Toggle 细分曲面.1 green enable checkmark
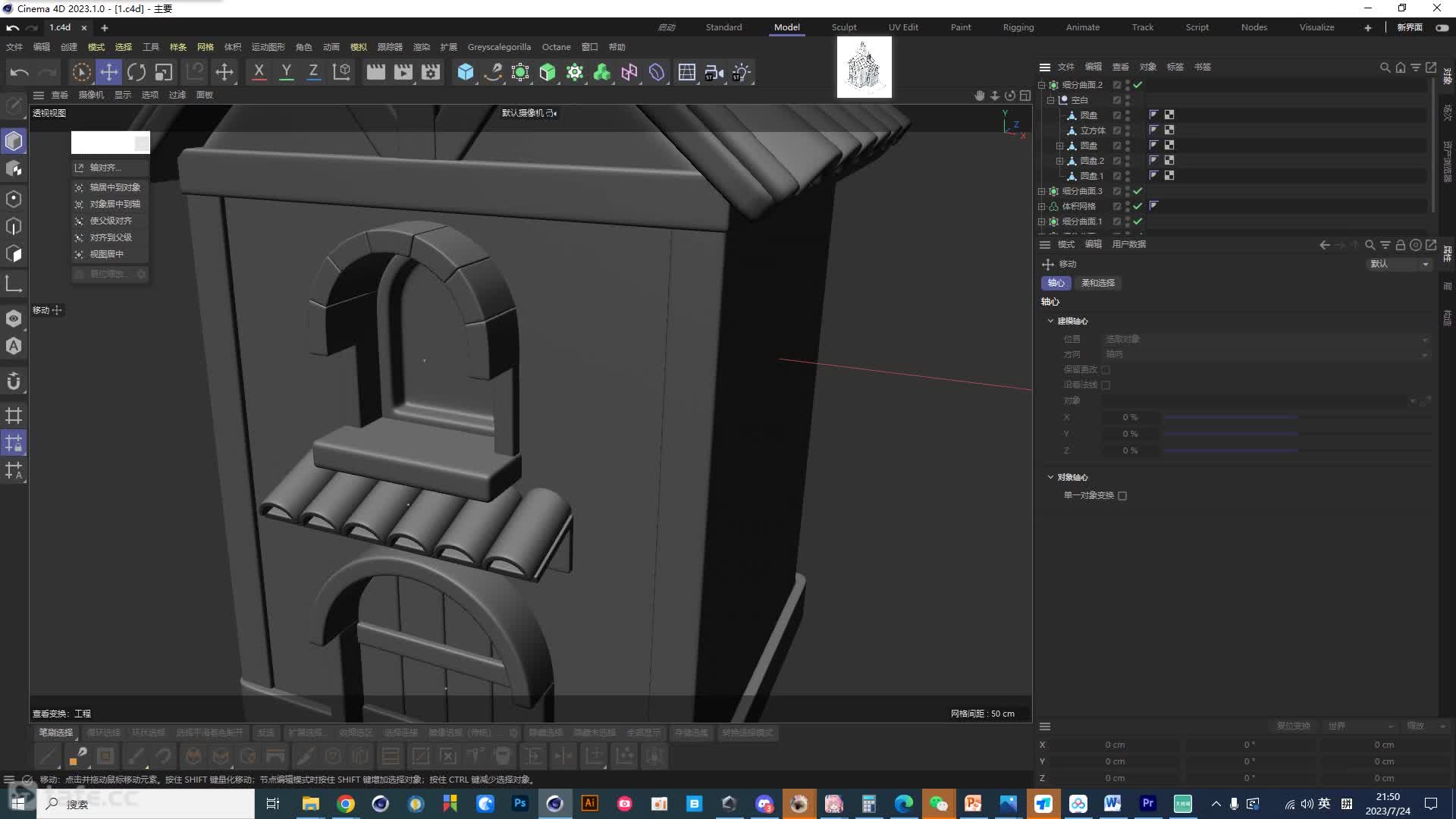Screen dimensions: 1456x819 tap(1137, 221)
